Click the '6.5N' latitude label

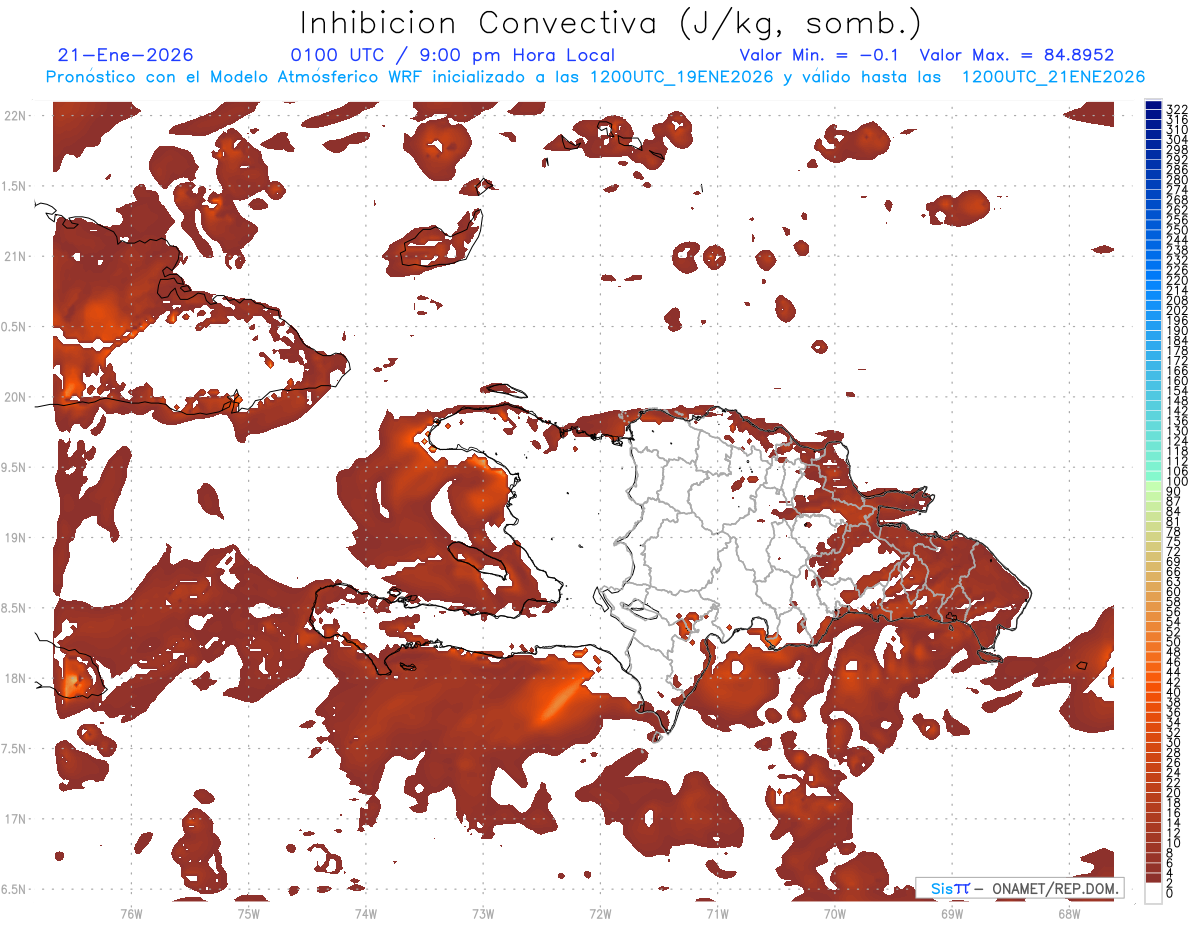click(15, 889)
